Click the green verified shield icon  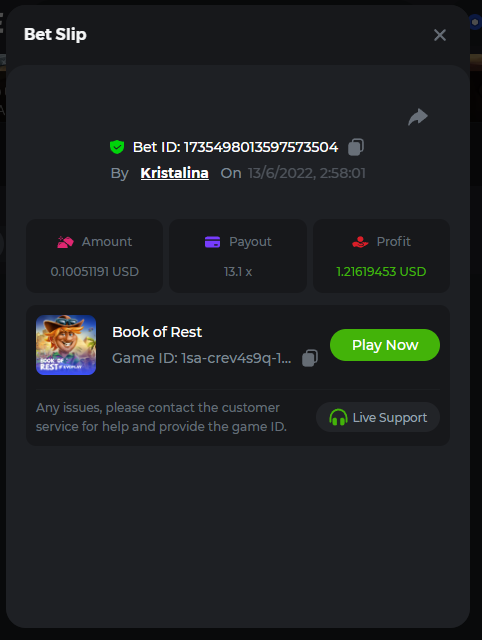tap(117, 147)
